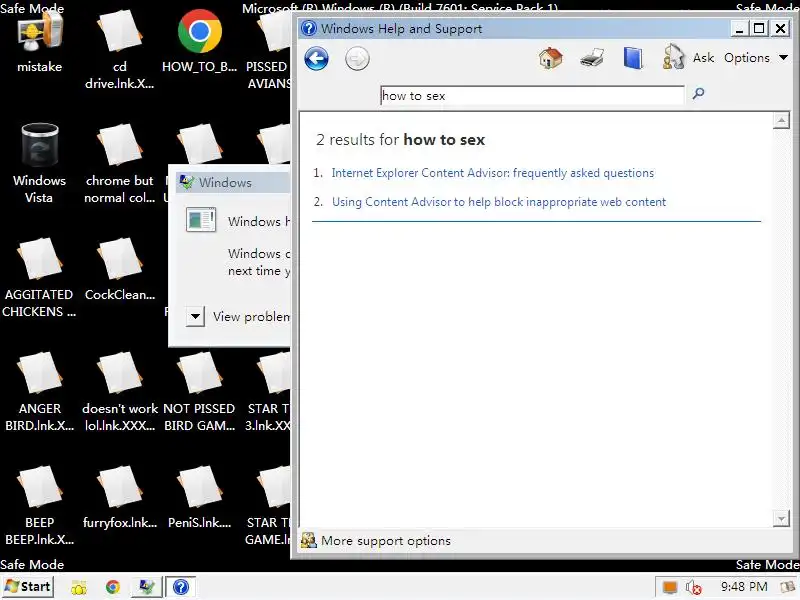Click Ask in Help toolbar
The width and height of the screenshot is (800, 600).
coord(703,58)
